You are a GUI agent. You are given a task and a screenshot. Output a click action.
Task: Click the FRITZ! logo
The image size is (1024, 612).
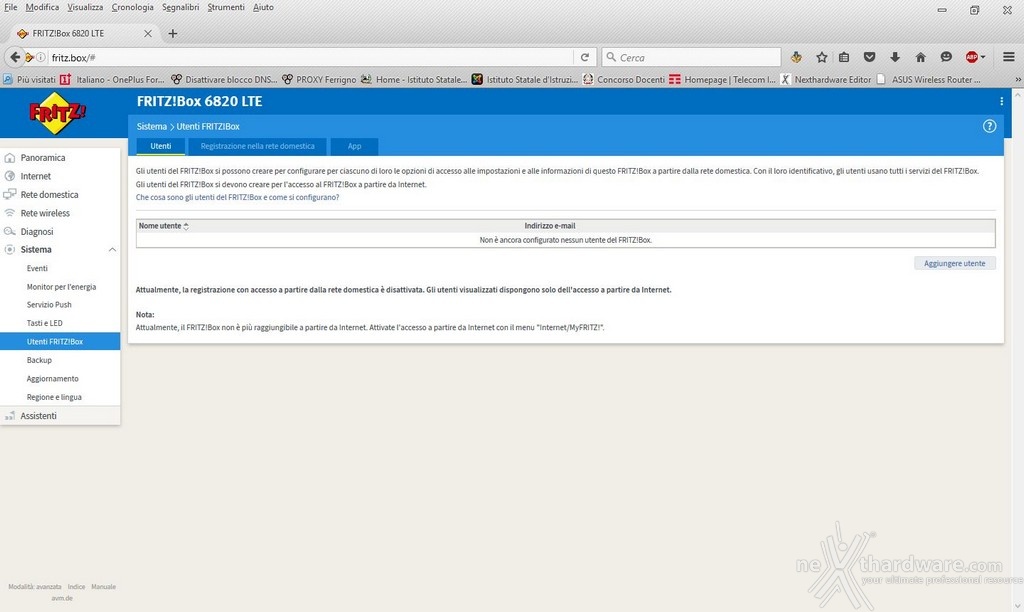57,113
